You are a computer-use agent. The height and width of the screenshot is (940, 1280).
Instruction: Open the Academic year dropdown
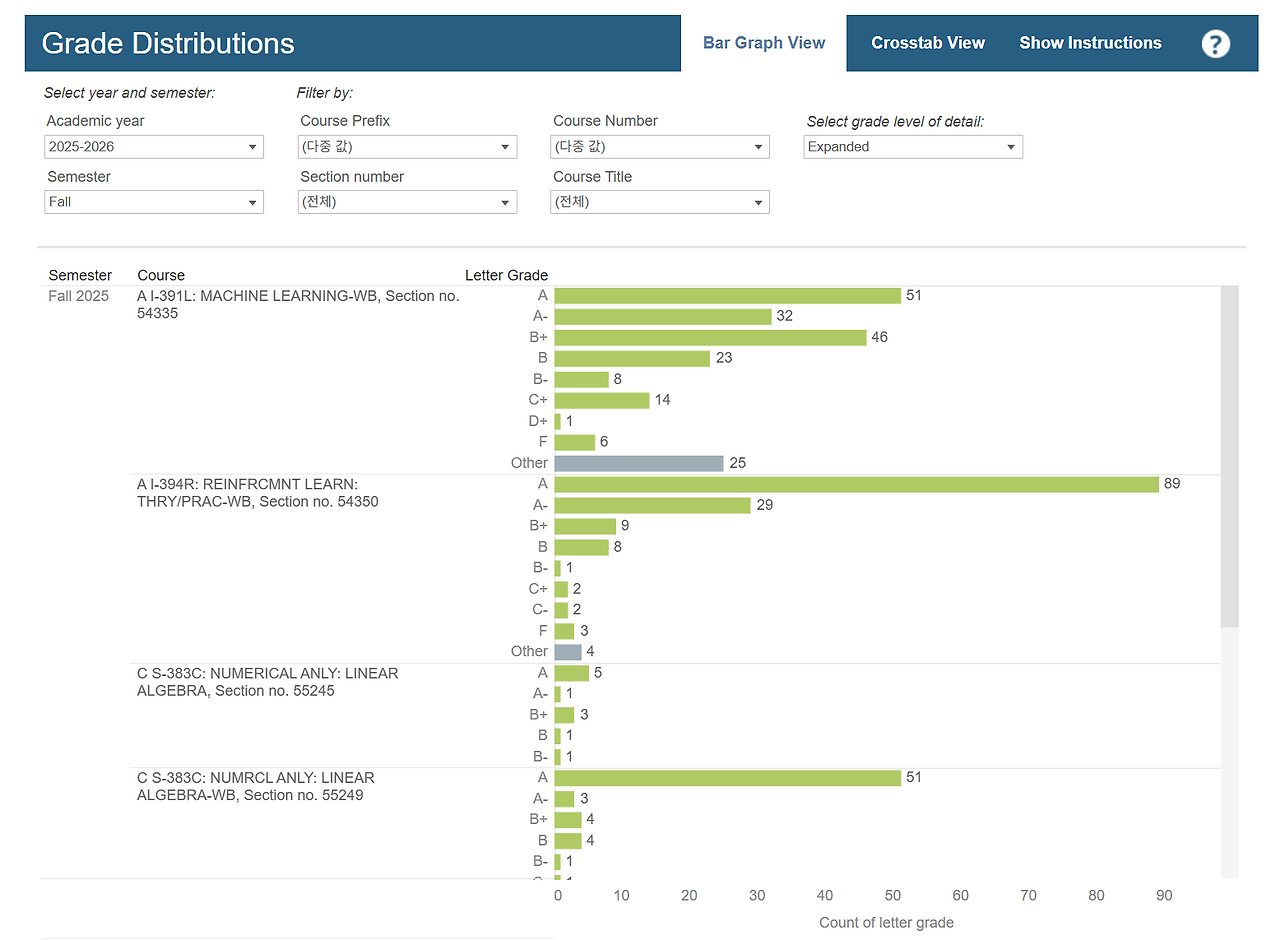point(154,147)
